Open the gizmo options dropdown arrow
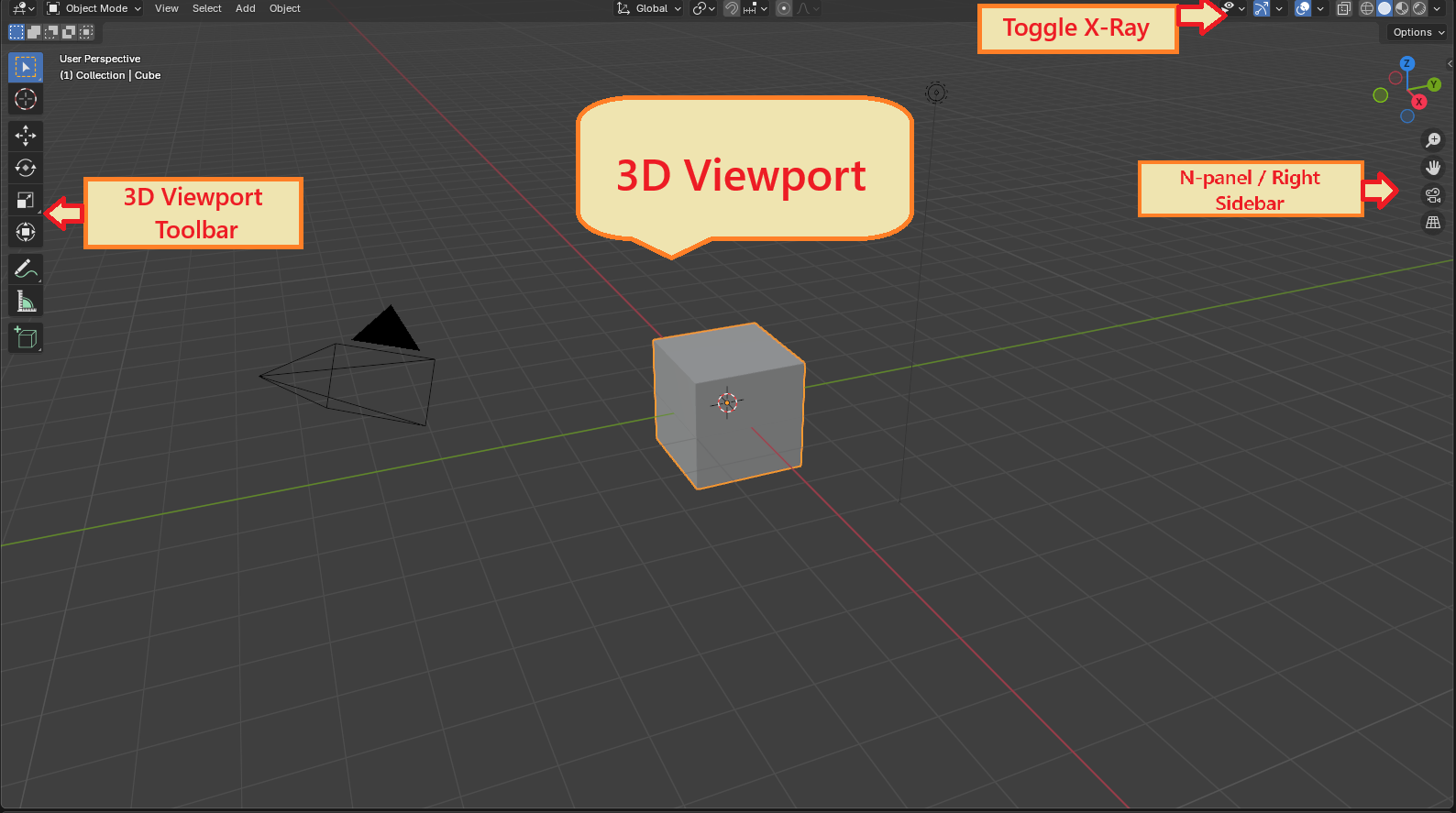 coord(1279,8)
